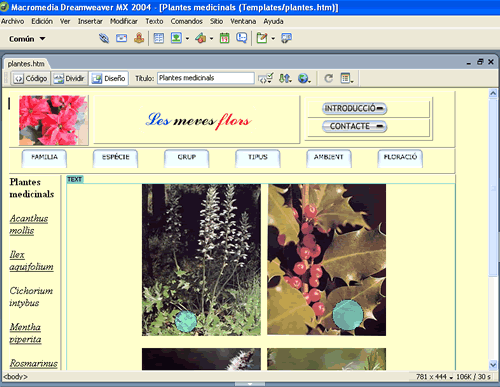The image size is (500, 387).
Task: Click the FLORACIÓ navigation button
Action: coord(400,158)
